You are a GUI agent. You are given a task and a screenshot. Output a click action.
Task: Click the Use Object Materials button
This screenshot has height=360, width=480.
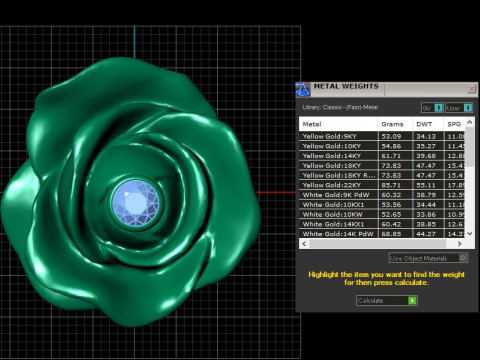pyautogui.click(x=428, y=258)
